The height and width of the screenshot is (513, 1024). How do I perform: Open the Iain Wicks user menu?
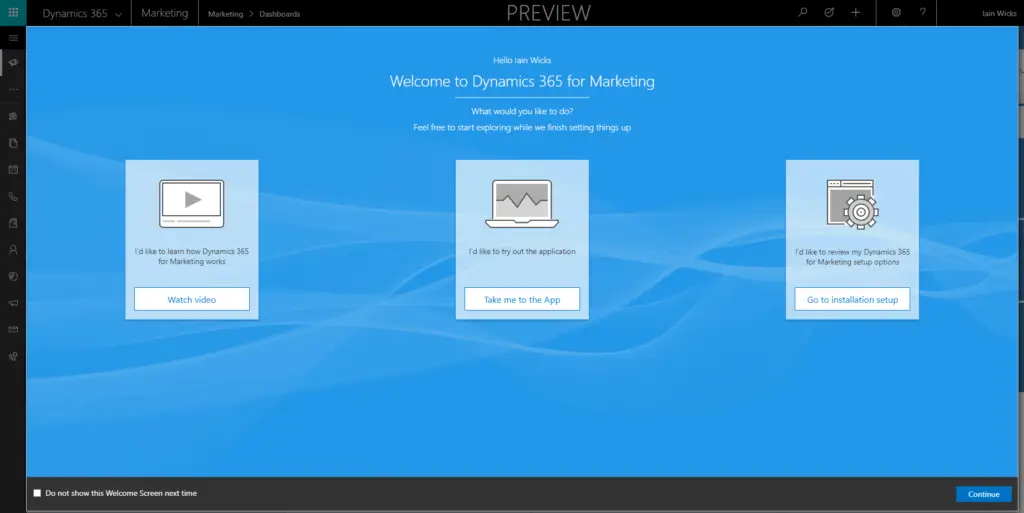coord(999,13)
